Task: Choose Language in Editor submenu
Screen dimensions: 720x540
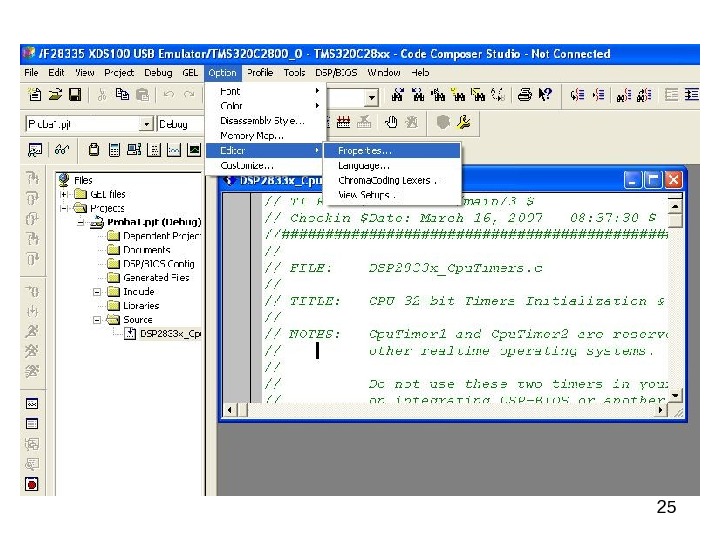Action: [x=392, y=165]
